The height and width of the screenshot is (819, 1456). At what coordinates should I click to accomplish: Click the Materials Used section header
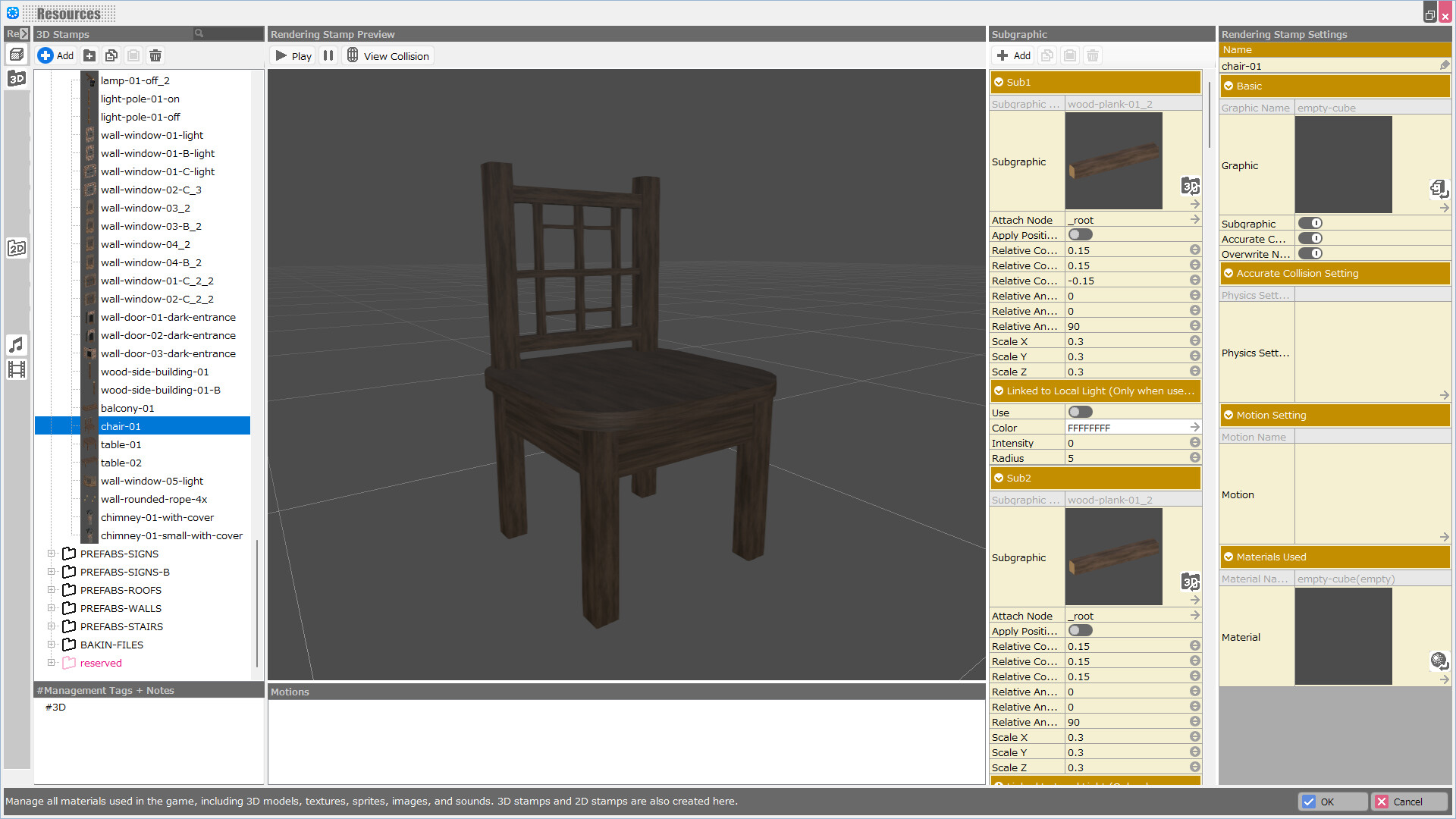(1289, 557)
